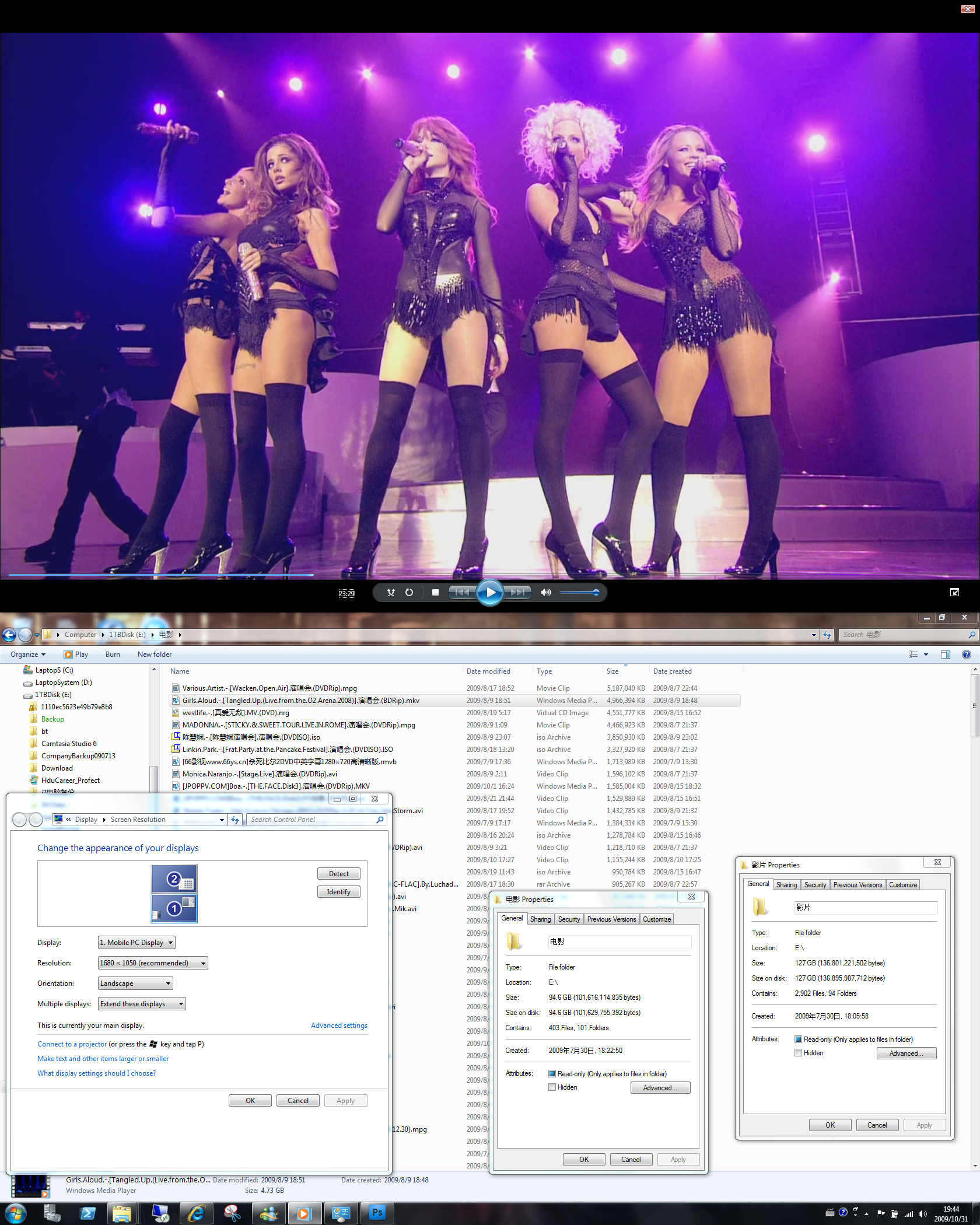Toggle Hidden checkbox in 电影 Properties

552,1087
